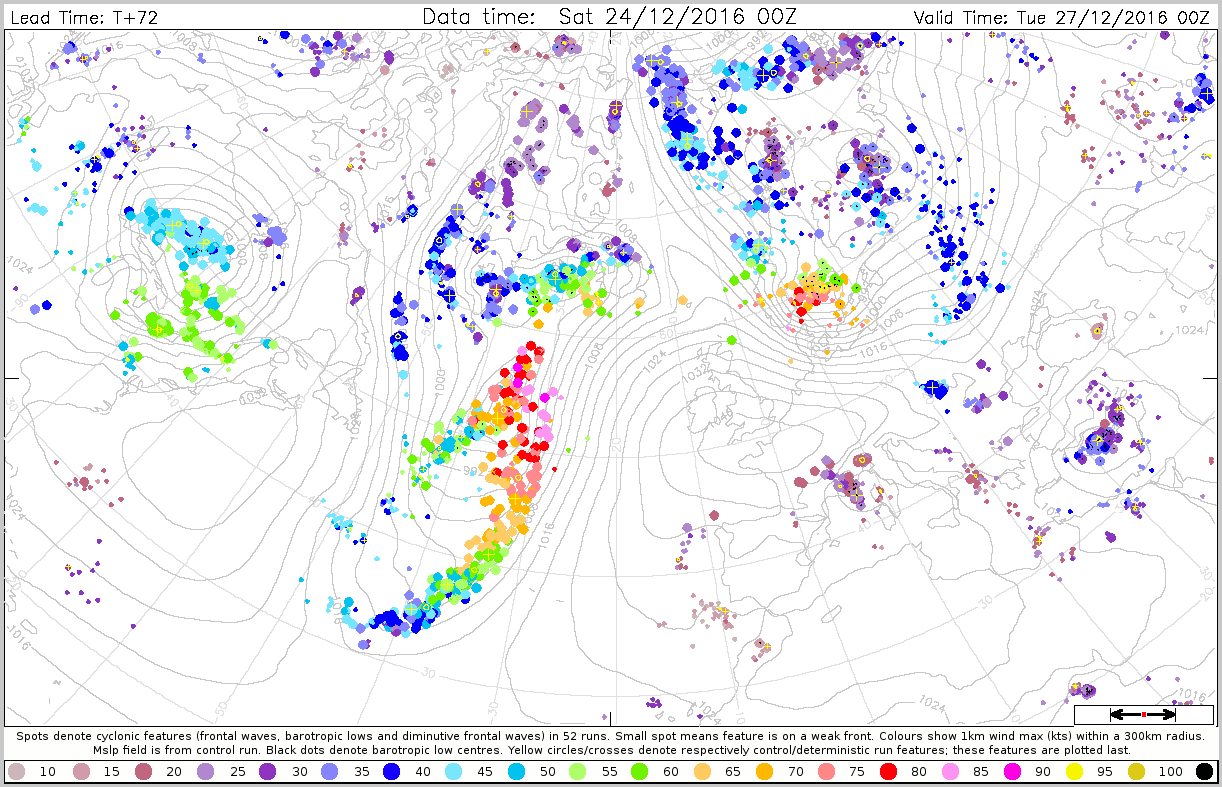Choose the periwinkle swatch between 30 and 35
The width and height of the screenshot is (1222, 787).
coord(330,772)
